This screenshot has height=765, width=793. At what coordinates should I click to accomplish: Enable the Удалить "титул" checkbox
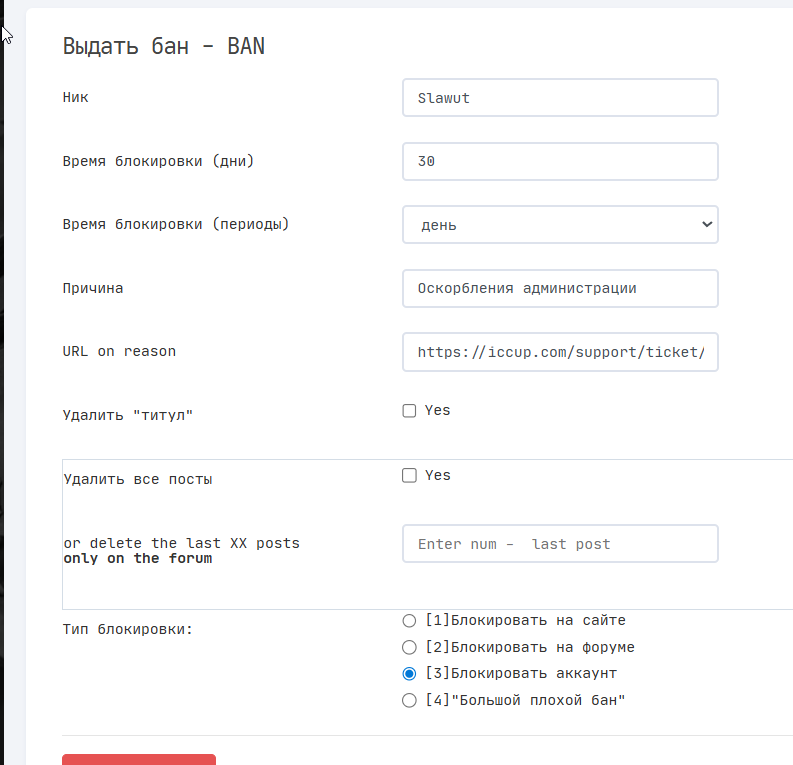click(x=409, y=411)
